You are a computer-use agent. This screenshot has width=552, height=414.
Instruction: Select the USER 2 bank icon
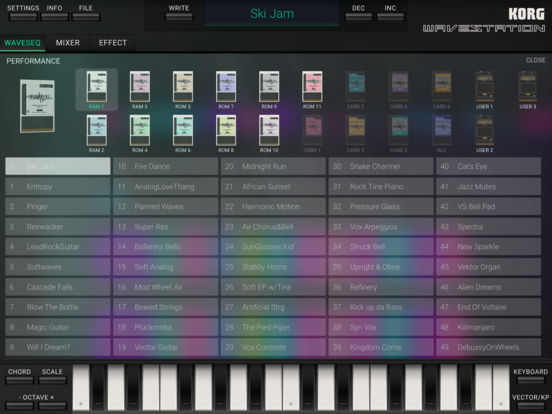click(x=485, y=130)
